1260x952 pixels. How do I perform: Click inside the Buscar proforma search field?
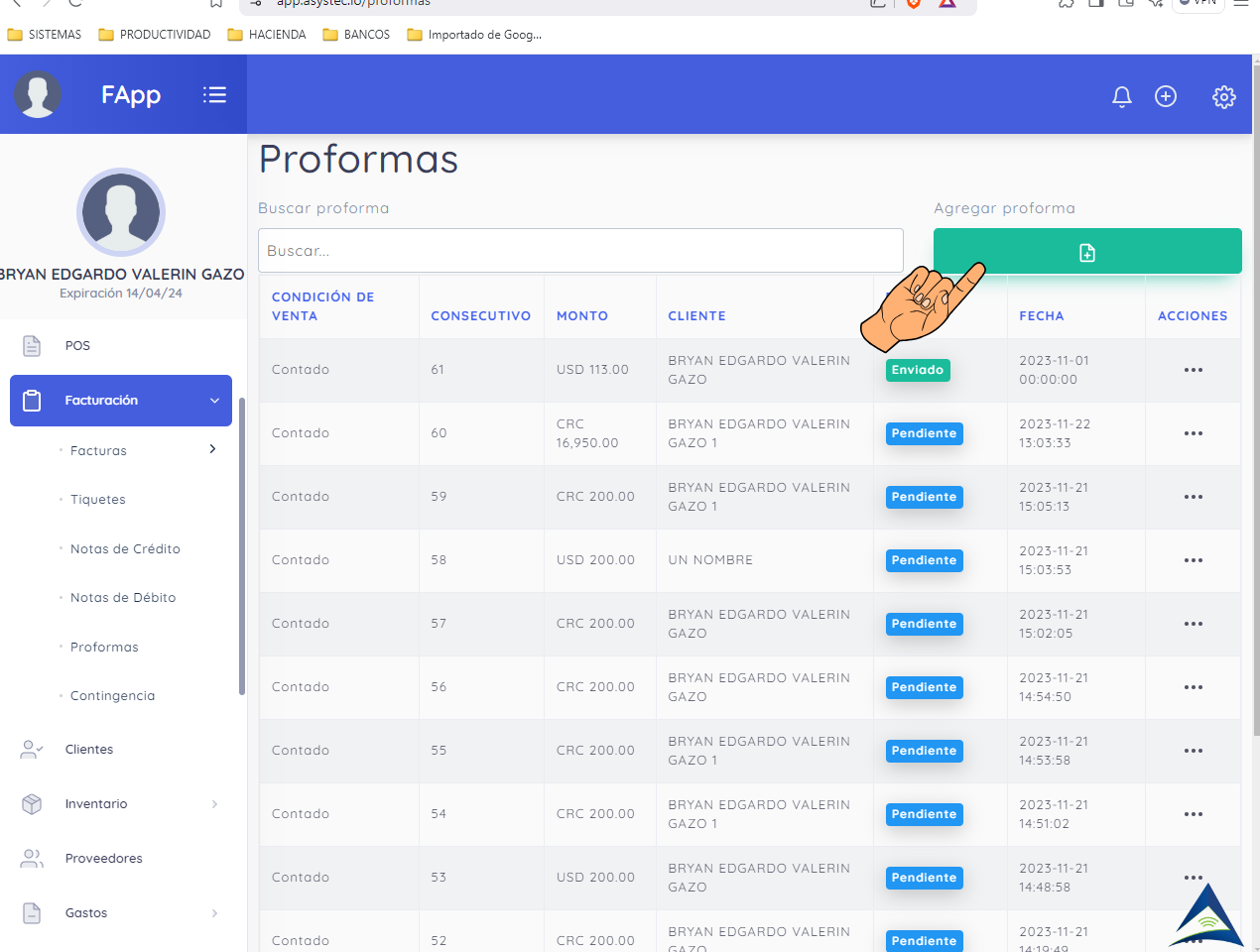[x=580, y=251]
